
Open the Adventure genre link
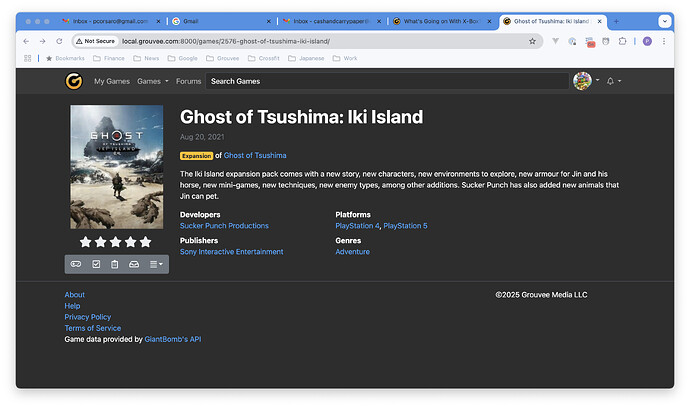coord(352,252)
